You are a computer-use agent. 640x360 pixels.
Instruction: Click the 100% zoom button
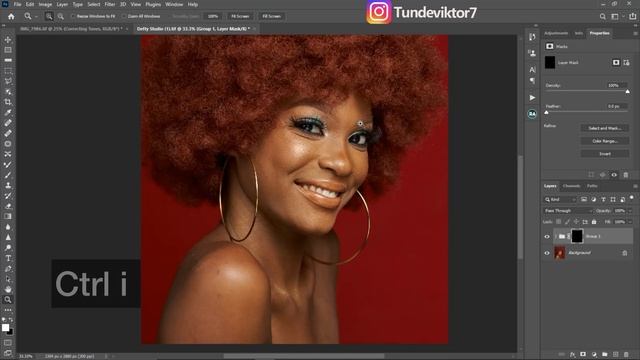[x=213, y=16]
